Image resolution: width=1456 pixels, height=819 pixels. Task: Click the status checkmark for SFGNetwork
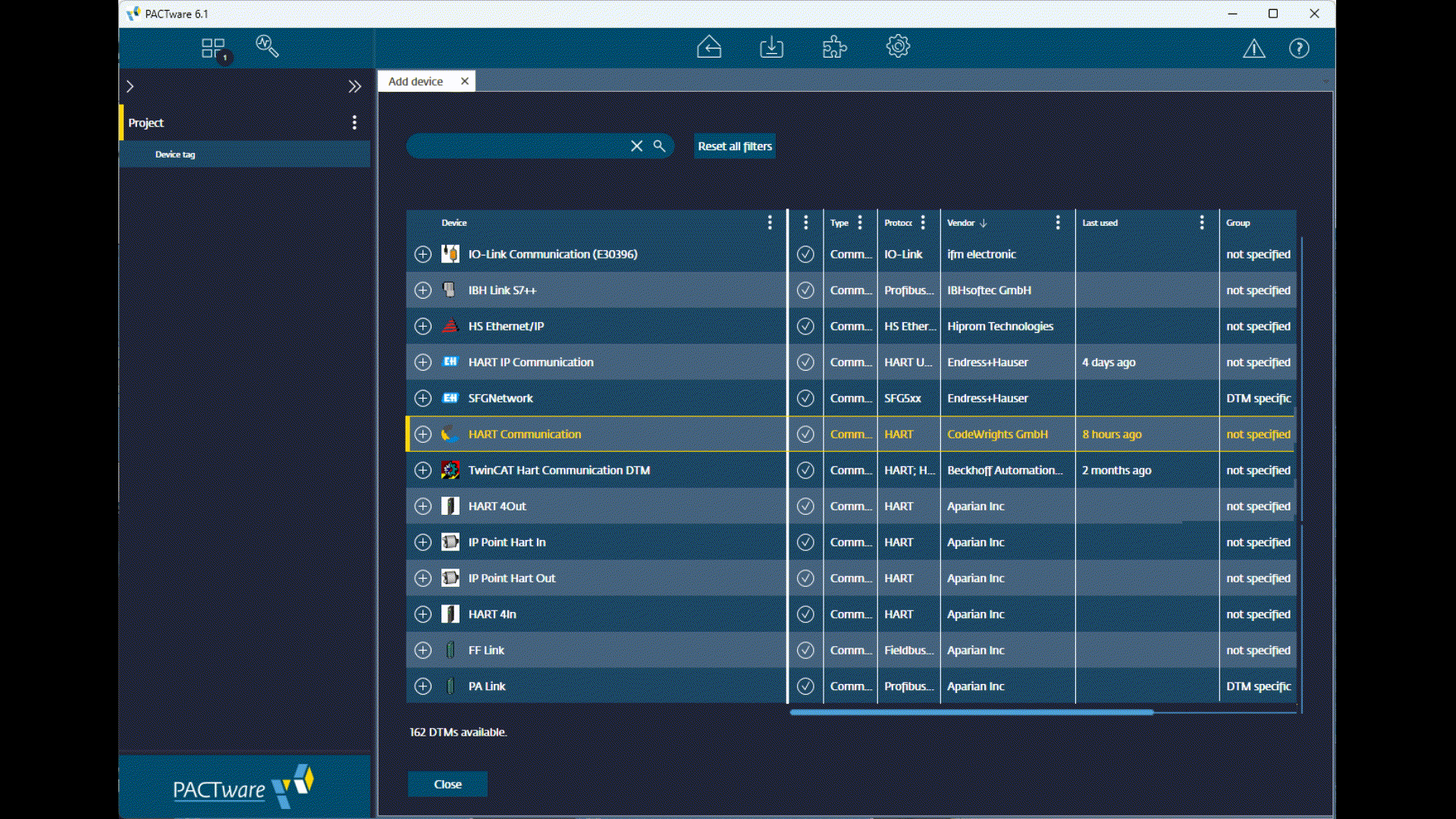(805, 398)
